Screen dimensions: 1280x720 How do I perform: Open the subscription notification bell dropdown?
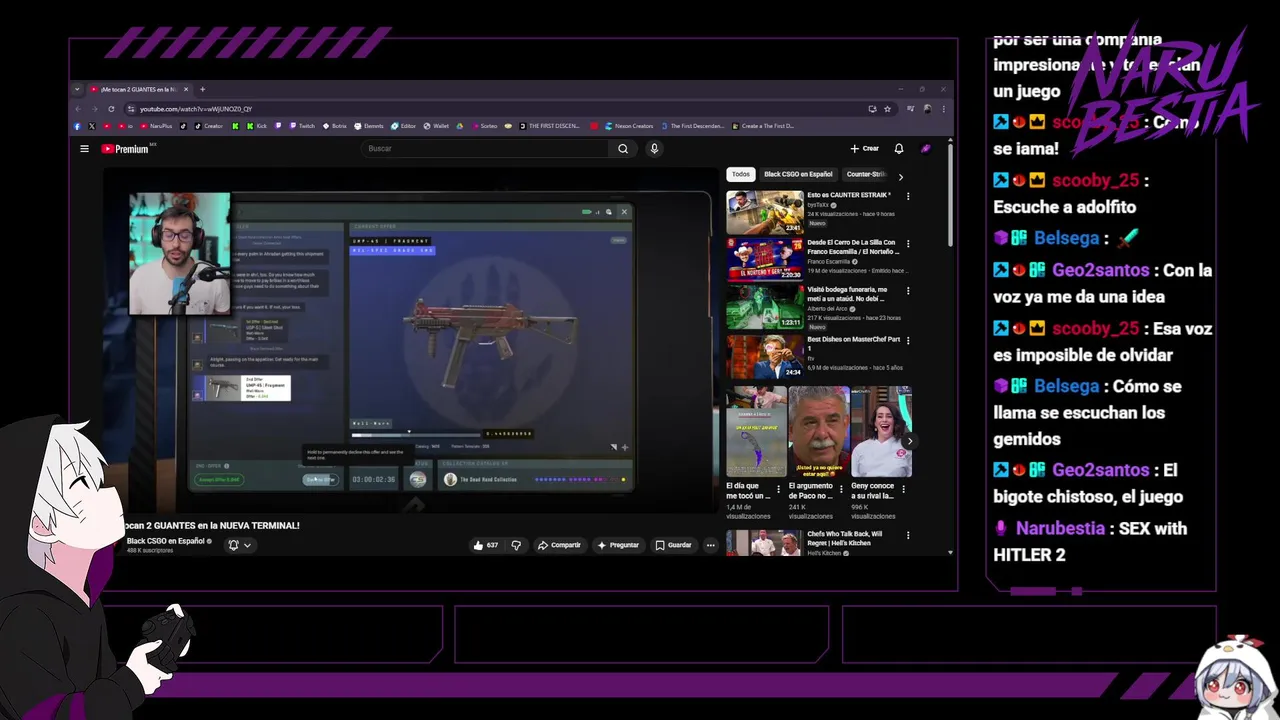point(240,545)
